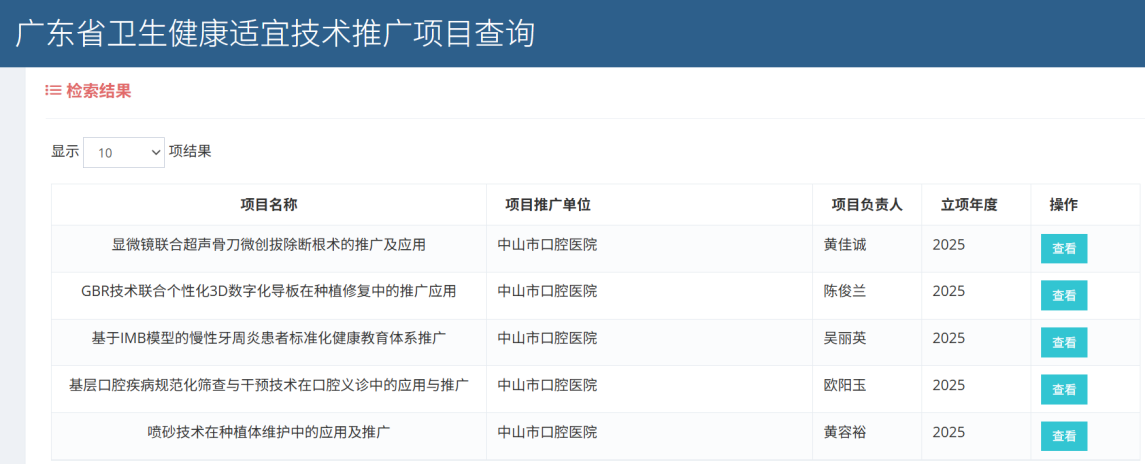Select the 项目负责人 column header

pos(867,205)
